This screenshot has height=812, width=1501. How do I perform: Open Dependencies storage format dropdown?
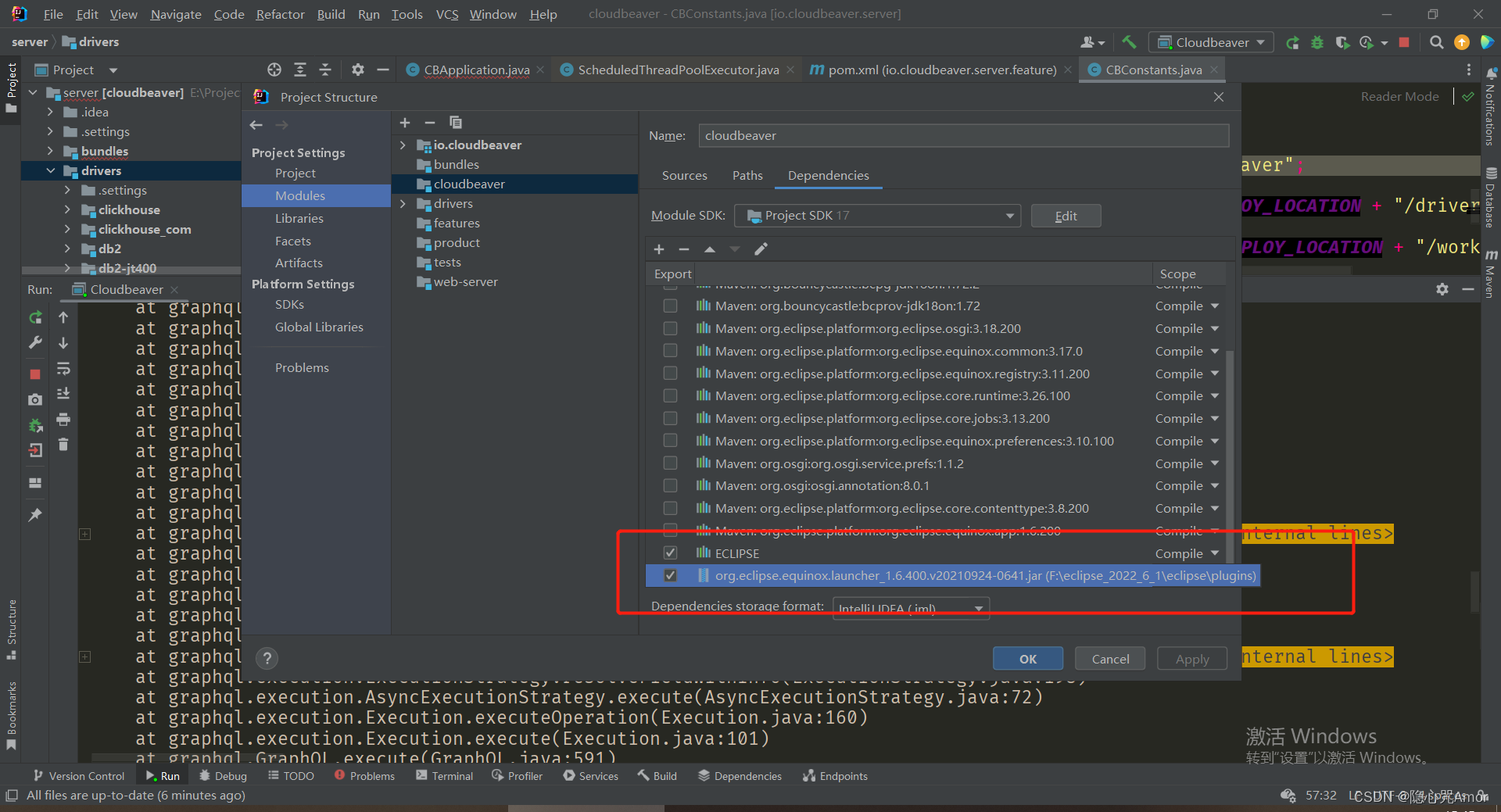(912, 608)
